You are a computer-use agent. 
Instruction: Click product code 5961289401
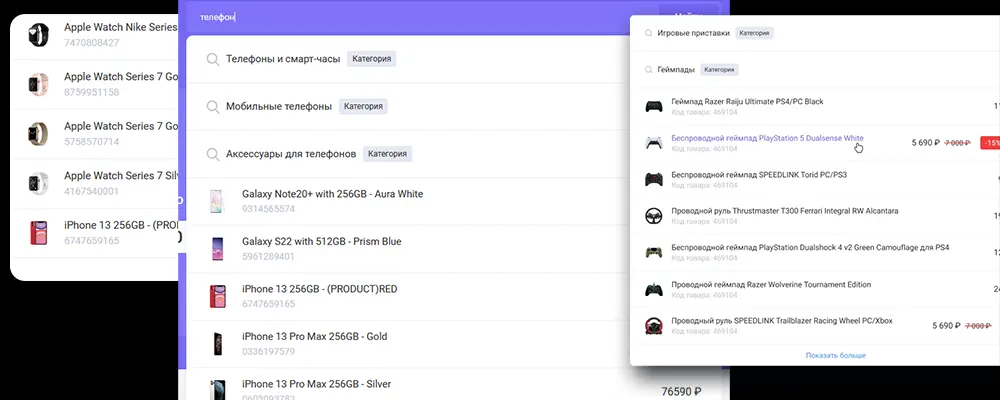268,256
